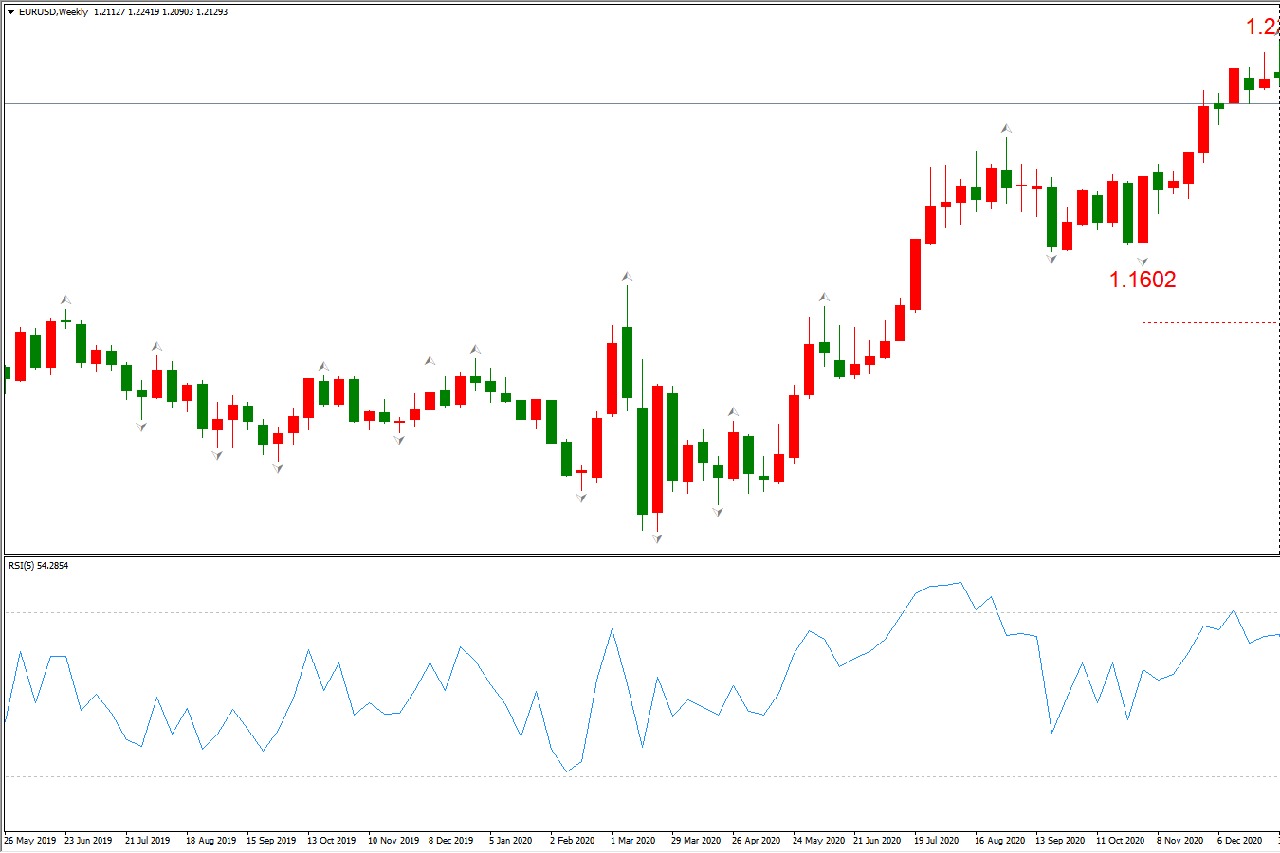This screenshot has width=1280, height=853.
Task: Click the lower dashed RSI level line
Action: pos(640,776)
